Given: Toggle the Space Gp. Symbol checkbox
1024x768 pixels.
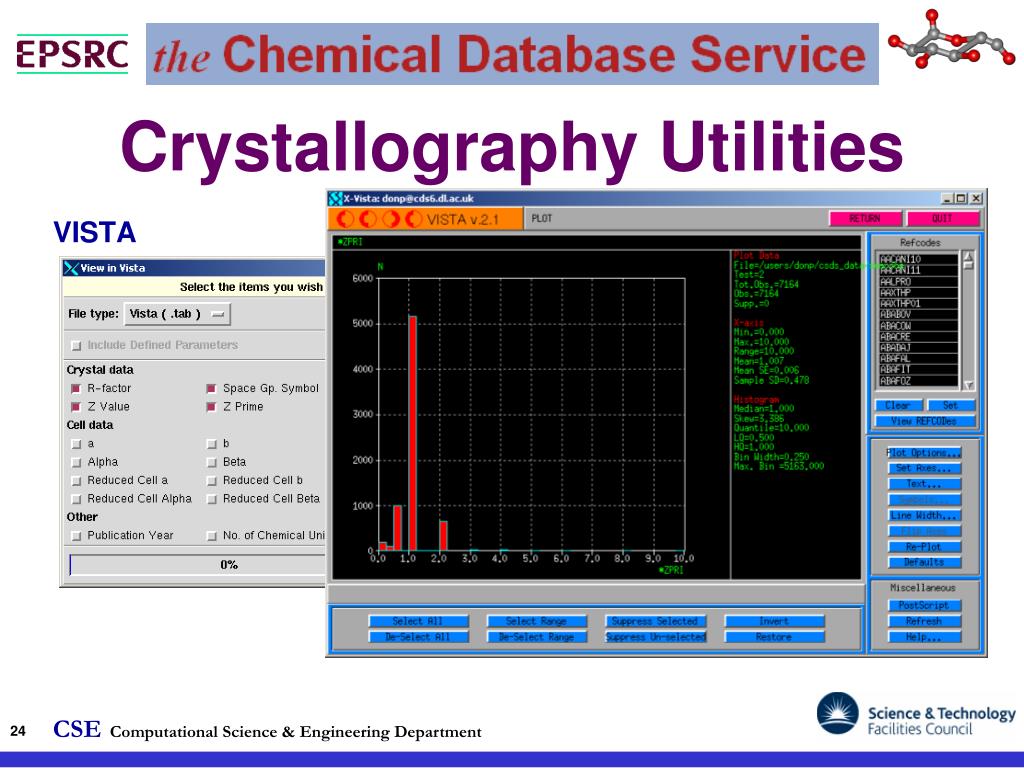Looking at the screenshot, I should tap(211, 389).
